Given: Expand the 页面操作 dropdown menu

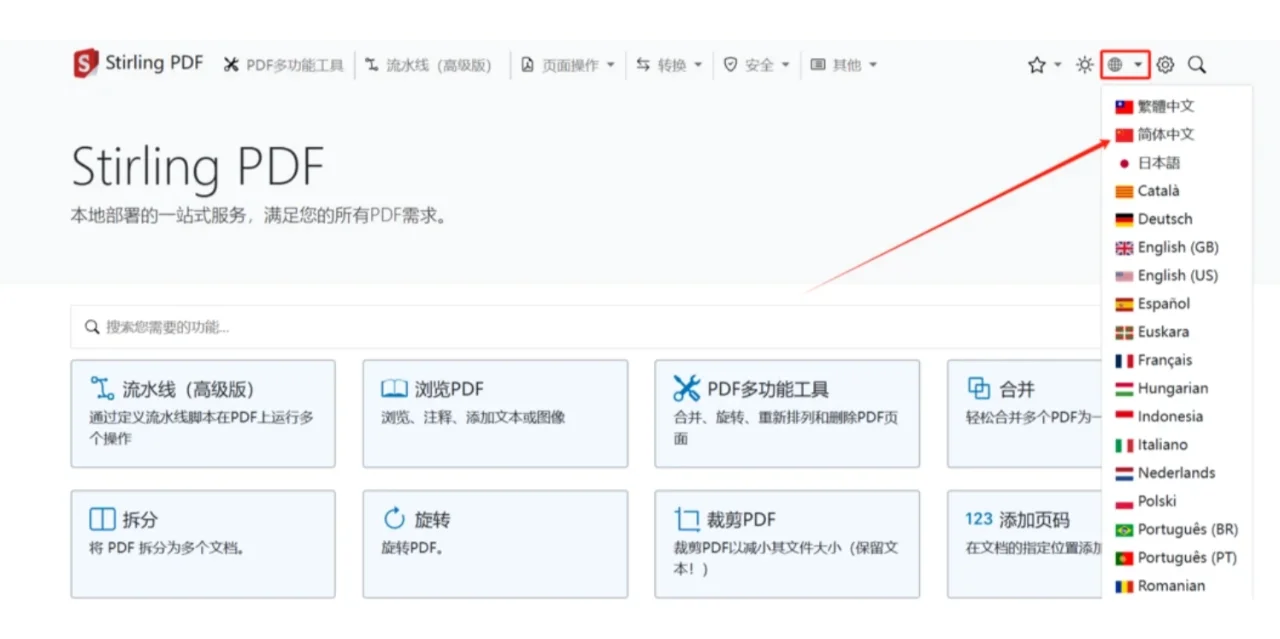Looking at the screenshot, I should (x=568, y=65).
